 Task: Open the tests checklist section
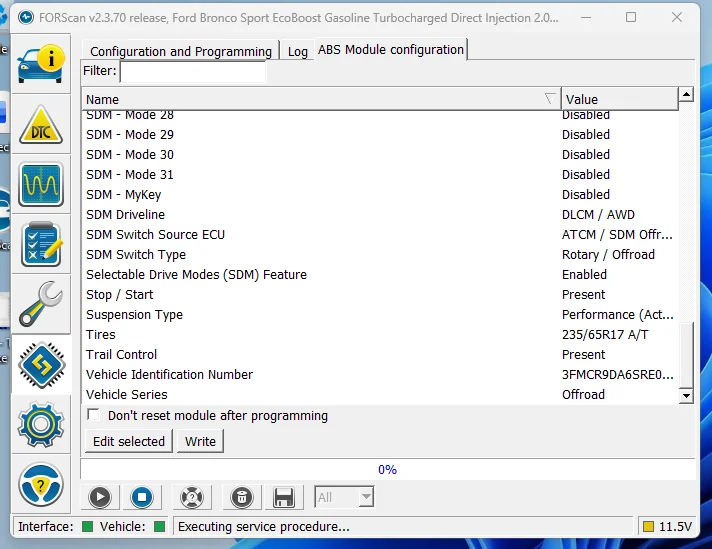coord(40,245)
